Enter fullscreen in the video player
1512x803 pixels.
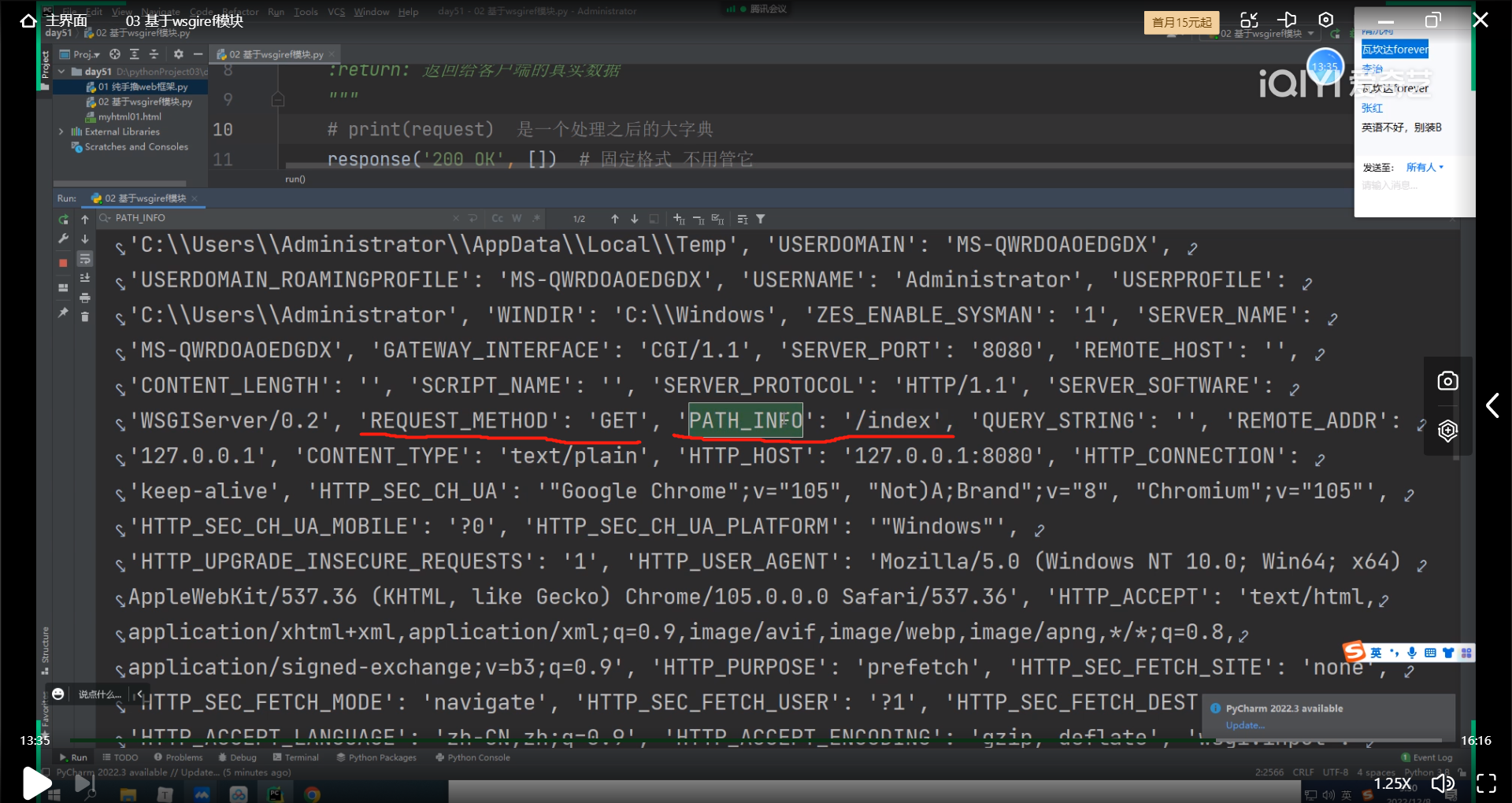pyautogui.click(x=1486, y=783)
